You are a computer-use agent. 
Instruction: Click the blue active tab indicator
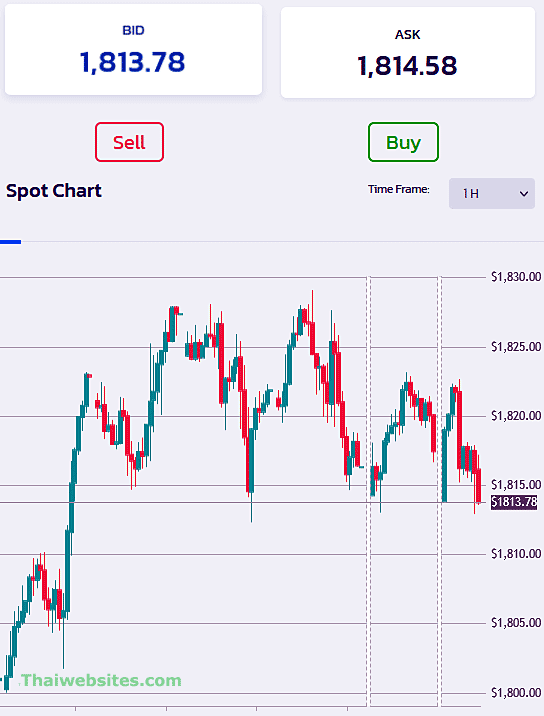coord(11,242)
